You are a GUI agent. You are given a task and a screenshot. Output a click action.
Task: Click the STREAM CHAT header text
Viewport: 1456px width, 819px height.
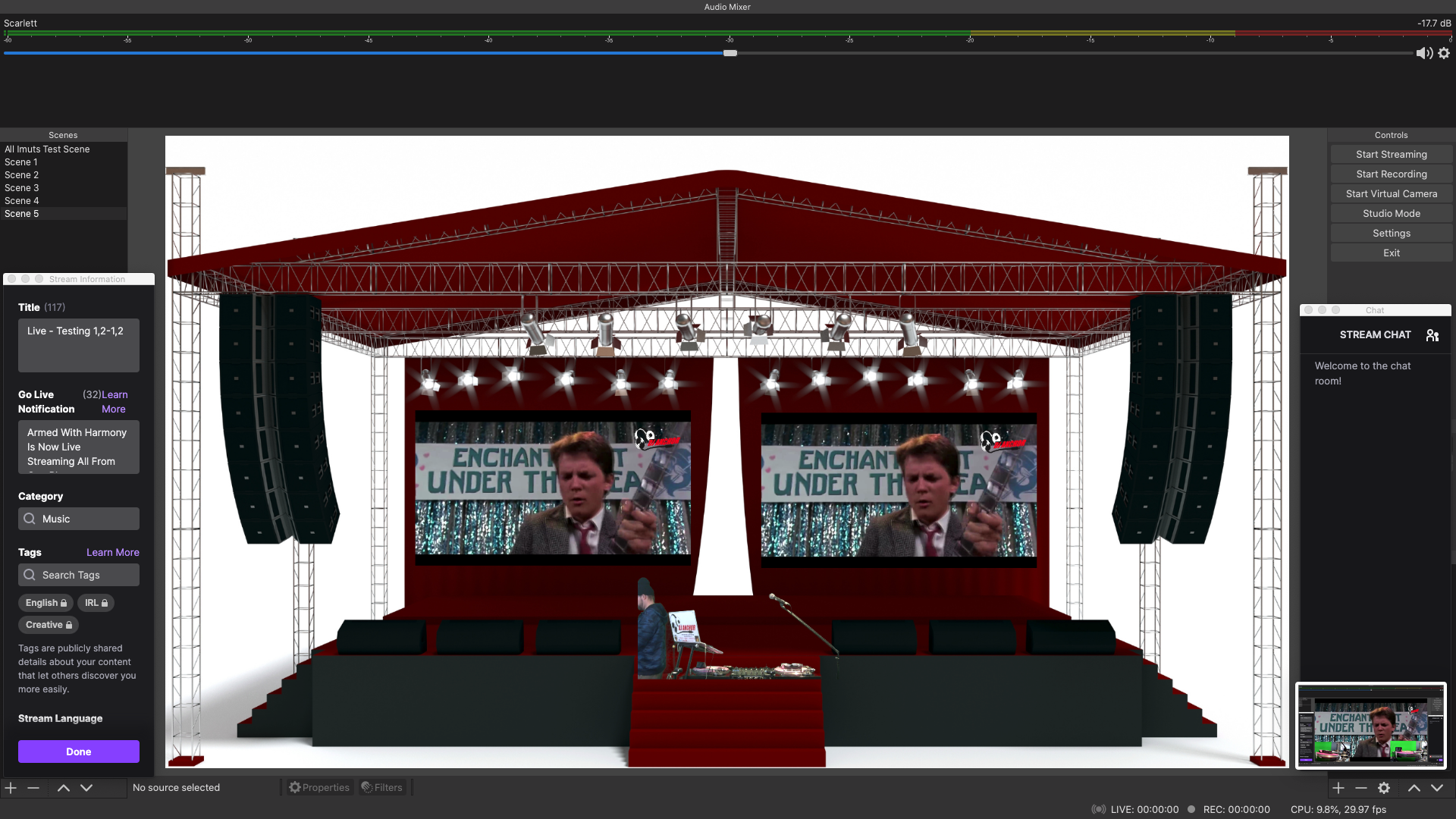point(1376,334)
